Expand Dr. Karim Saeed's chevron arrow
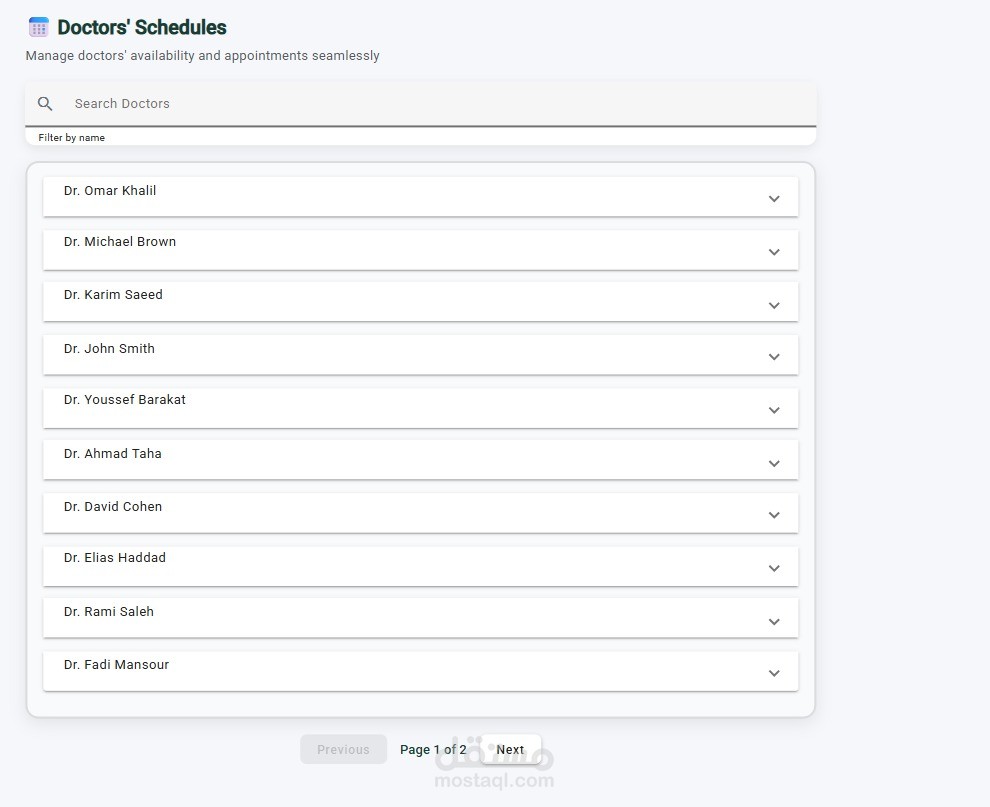 774,306
